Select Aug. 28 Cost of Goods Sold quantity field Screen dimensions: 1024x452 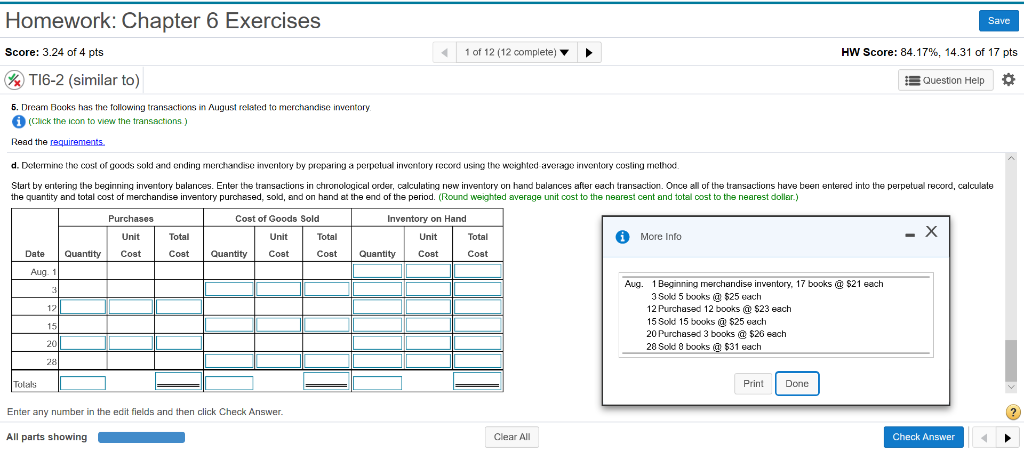[x=229, y=360]
